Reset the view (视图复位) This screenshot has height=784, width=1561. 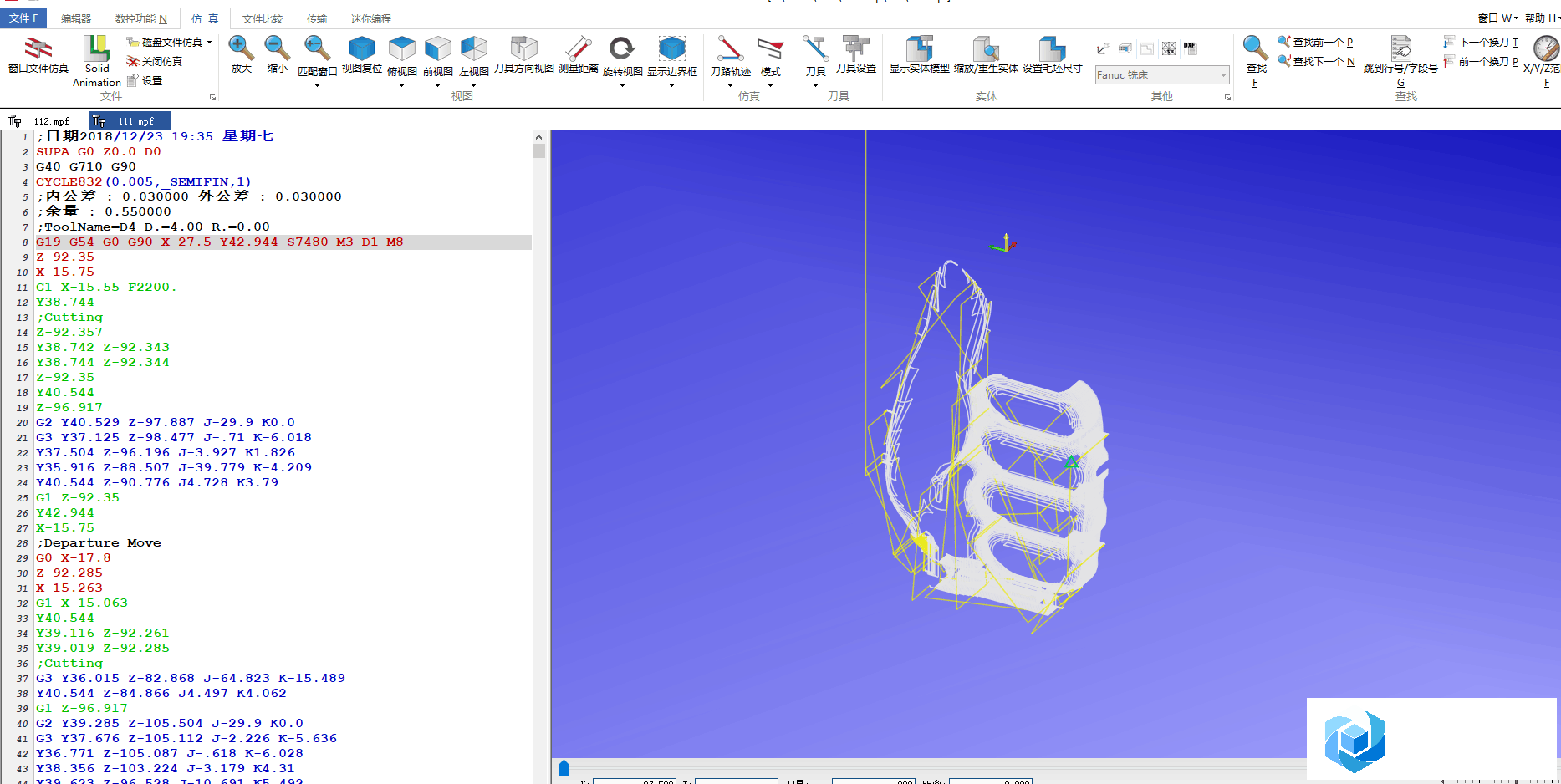point(362,55)
